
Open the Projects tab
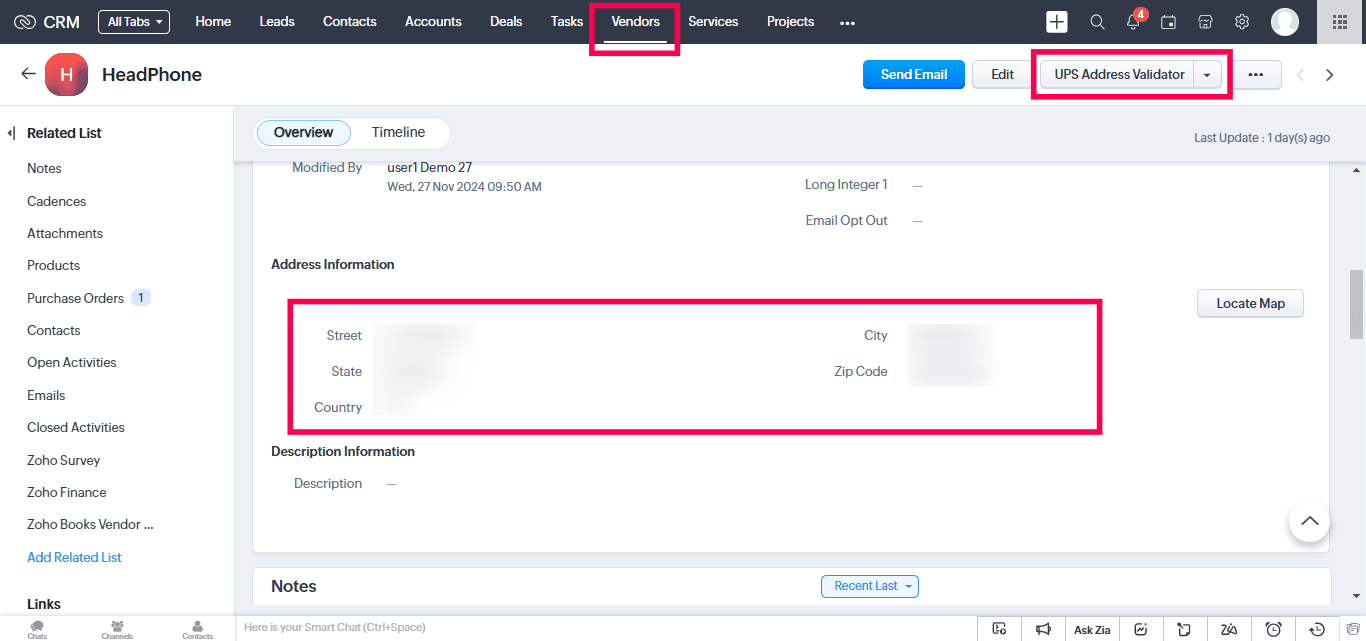point(790,21)
